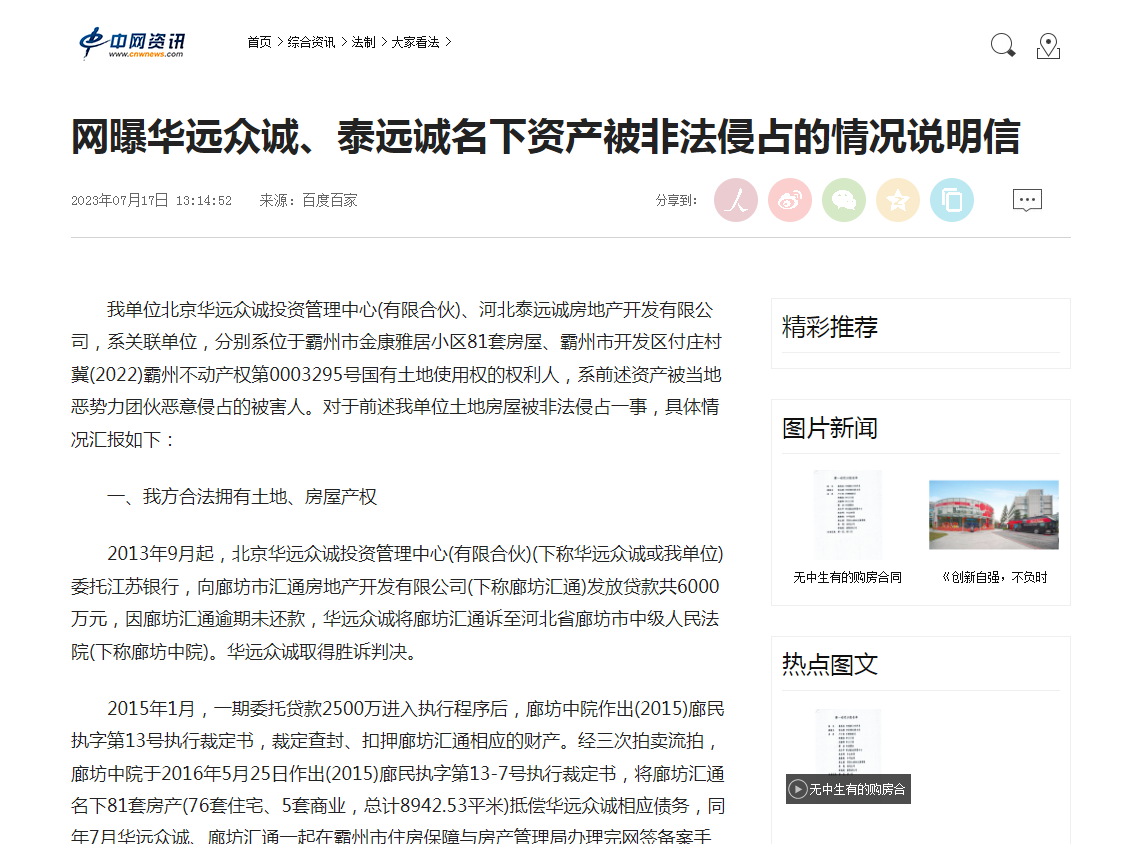Click the map location pin icon
This screenshot has width=1147, height=844.
[1048, 45]
